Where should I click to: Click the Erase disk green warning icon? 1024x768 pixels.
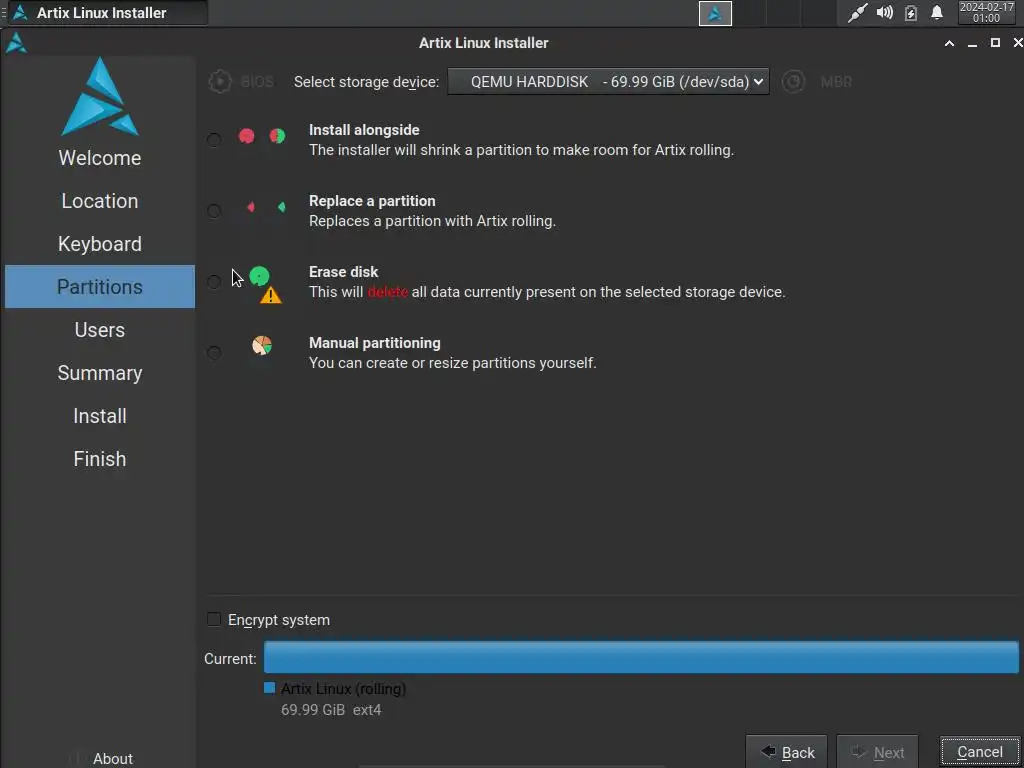[x=266, y=285]
